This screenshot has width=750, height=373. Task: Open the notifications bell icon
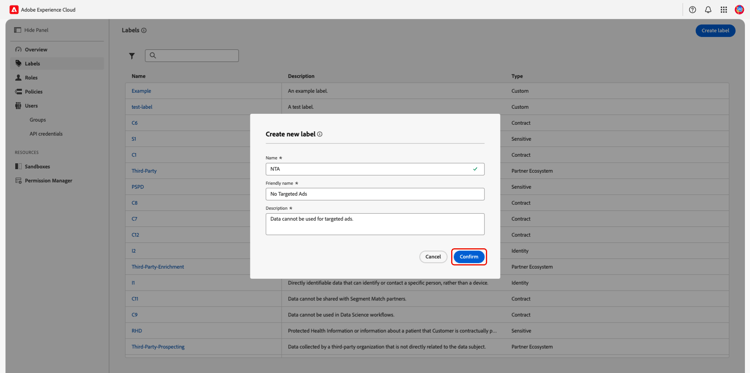click(708, 10)
